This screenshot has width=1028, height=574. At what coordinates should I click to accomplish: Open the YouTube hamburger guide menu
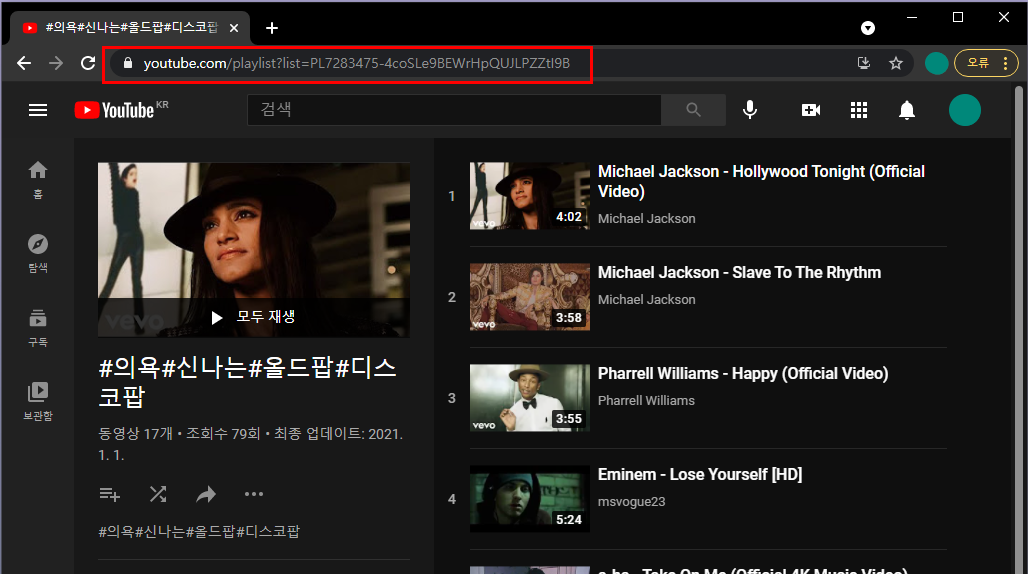(38, 110)
